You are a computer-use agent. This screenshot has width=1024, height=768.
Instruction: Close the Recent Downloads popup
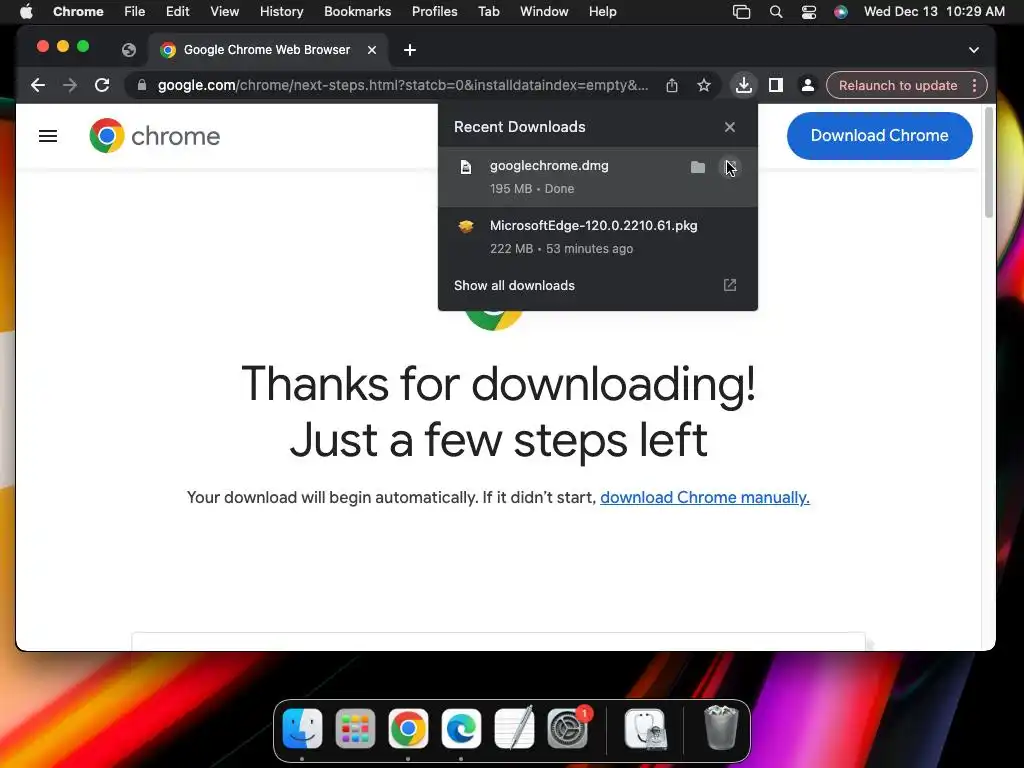[x=729, y=127]
